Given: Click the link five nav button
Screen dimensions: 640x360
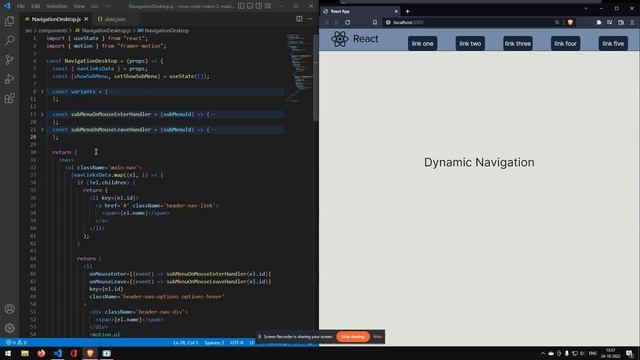Looking at the screenshot, I should coord(613,43).
